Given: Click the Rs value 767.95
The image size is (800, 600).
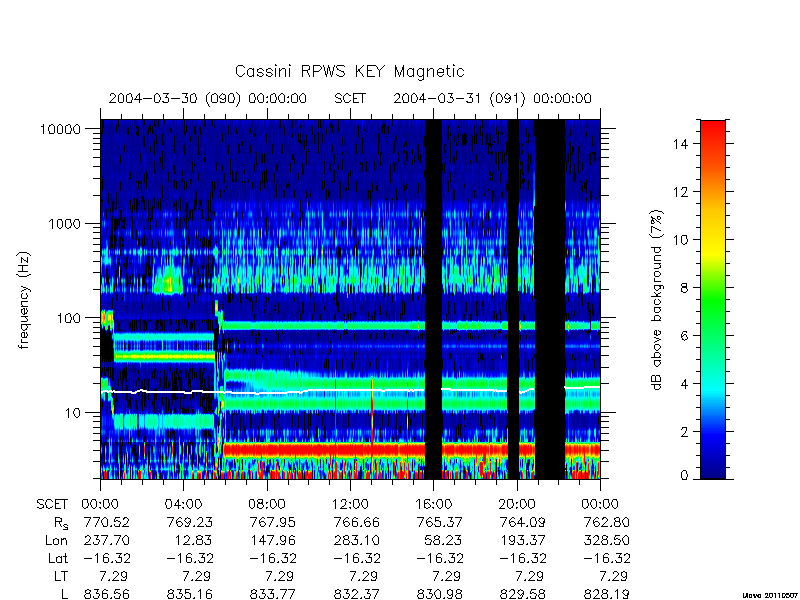Looking at the screenshot, I should pyautogui.click(x=272, y=522).
